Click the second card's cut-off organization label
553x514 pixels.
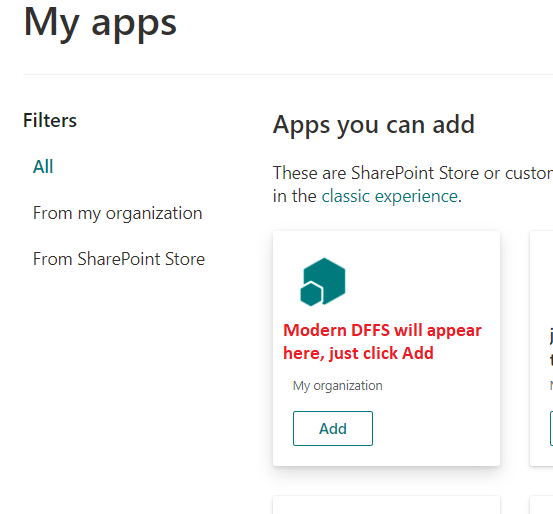tap(551, 386)
